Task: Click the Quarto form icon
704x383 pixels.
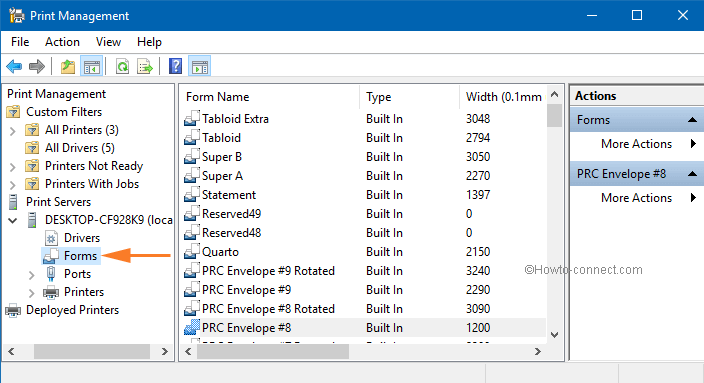Action: coord(192,251)
